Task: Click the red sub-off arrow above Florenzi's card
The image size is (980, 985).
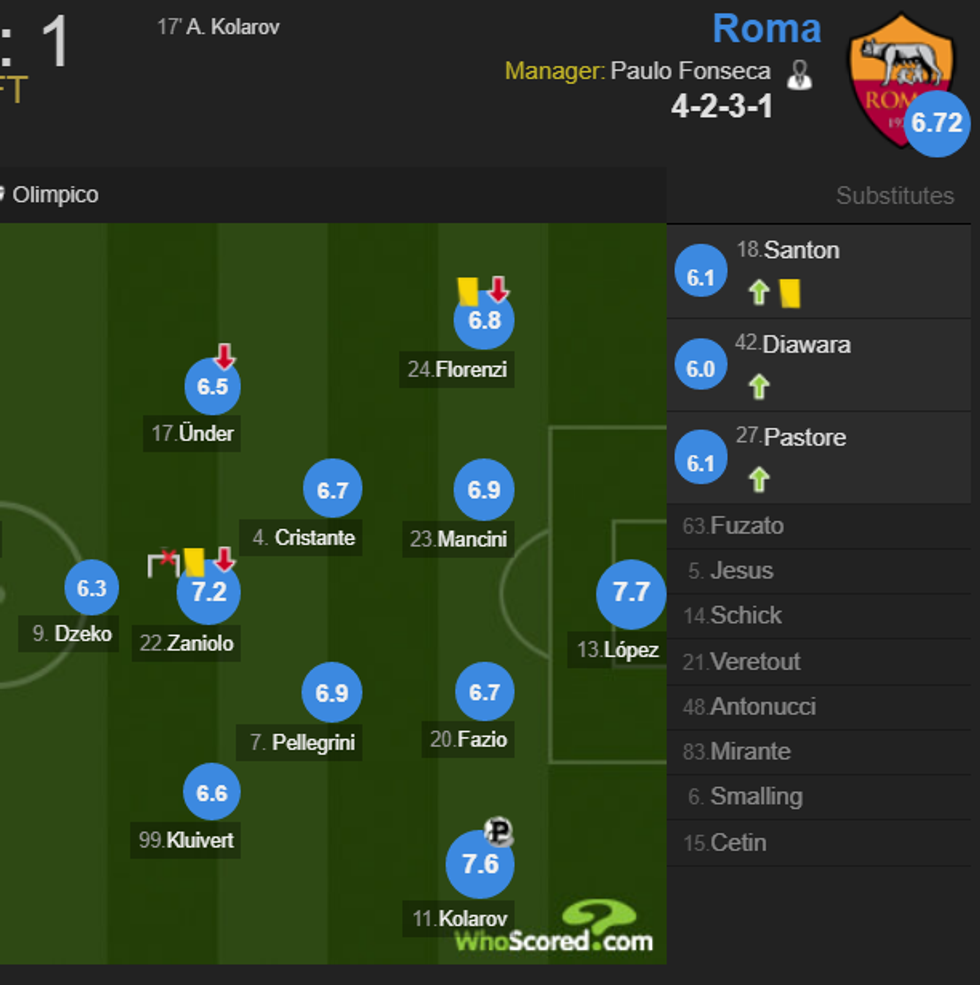Action: [497, 289]
